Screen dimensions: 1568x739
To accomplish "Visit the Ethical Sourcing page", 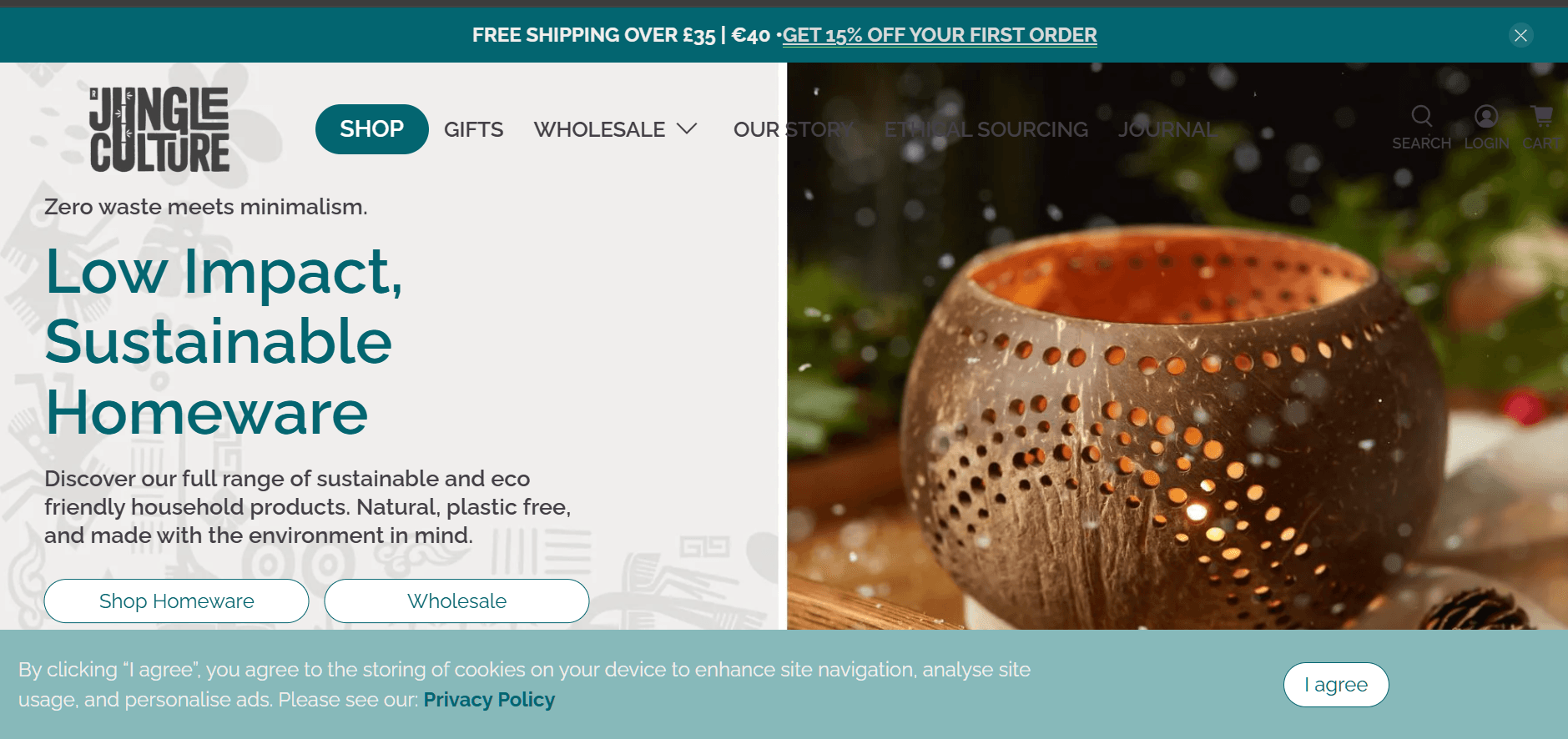I will click(x=986, y=129).
